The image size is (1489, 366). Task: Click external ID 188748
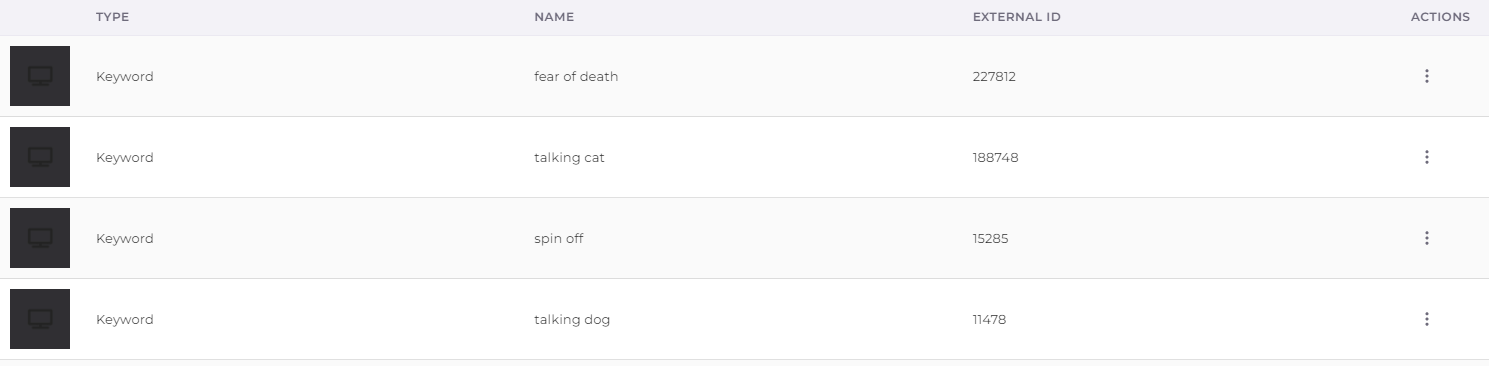click(x=995, y=157)
